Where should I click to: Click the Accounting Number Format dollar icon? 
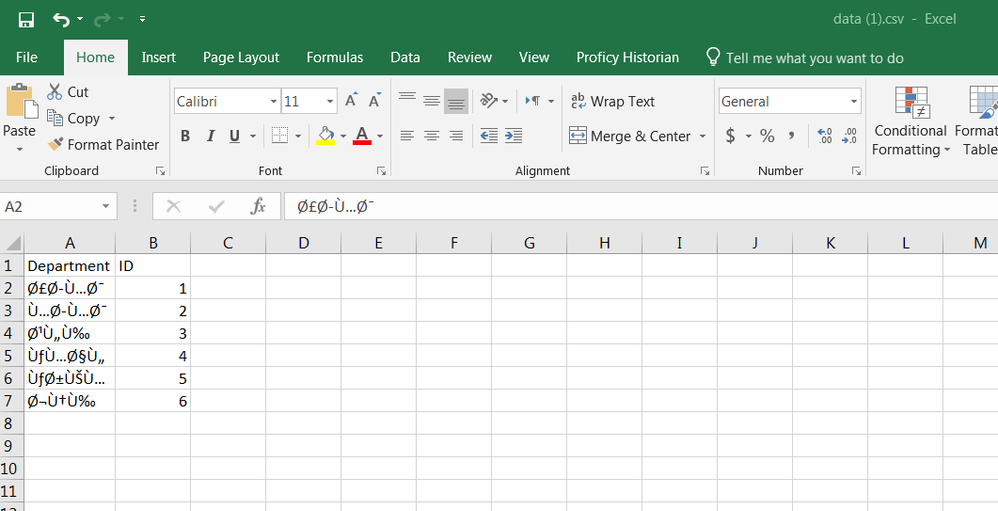[731, 136]
